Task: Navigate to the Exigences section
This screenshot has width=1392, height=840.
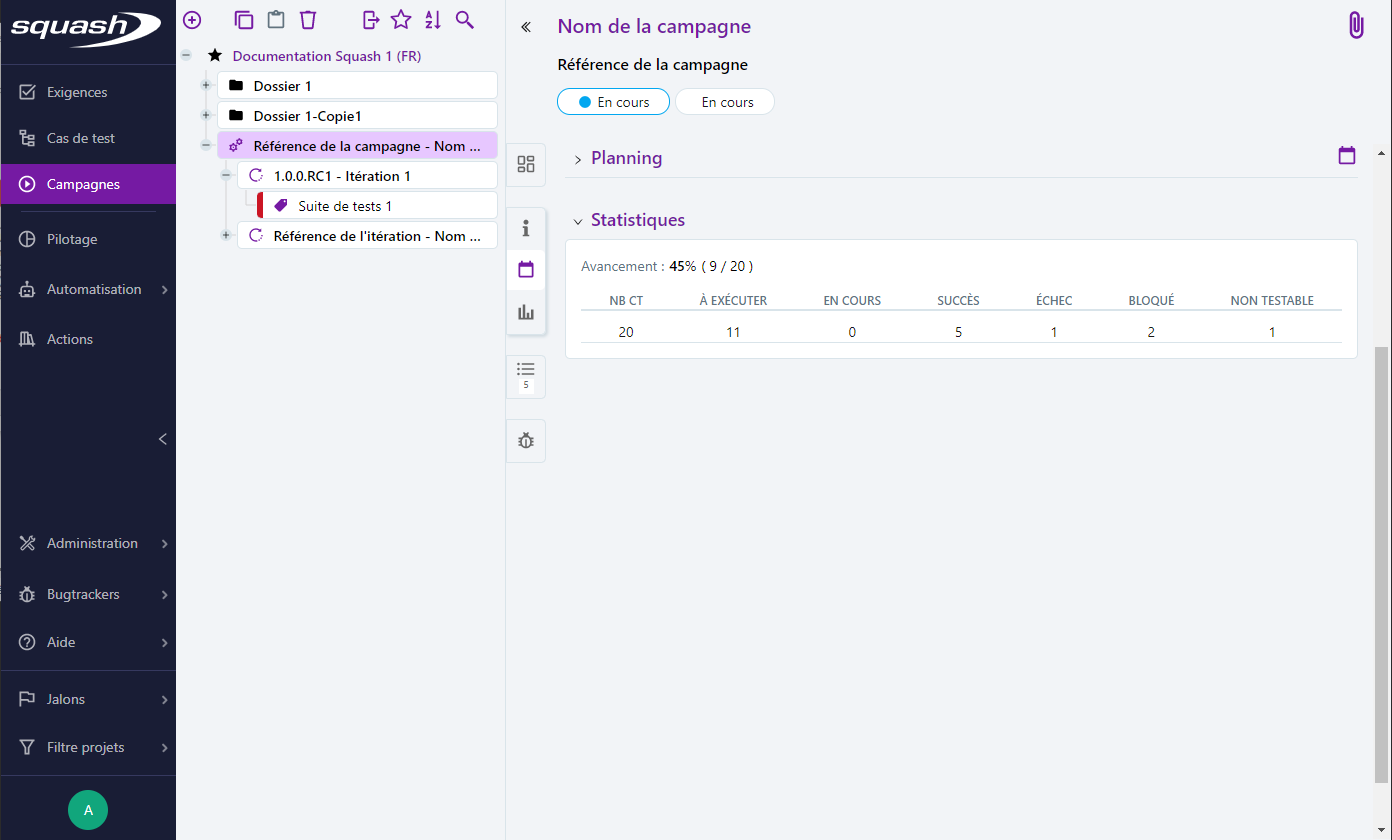Action: point(78,91)
